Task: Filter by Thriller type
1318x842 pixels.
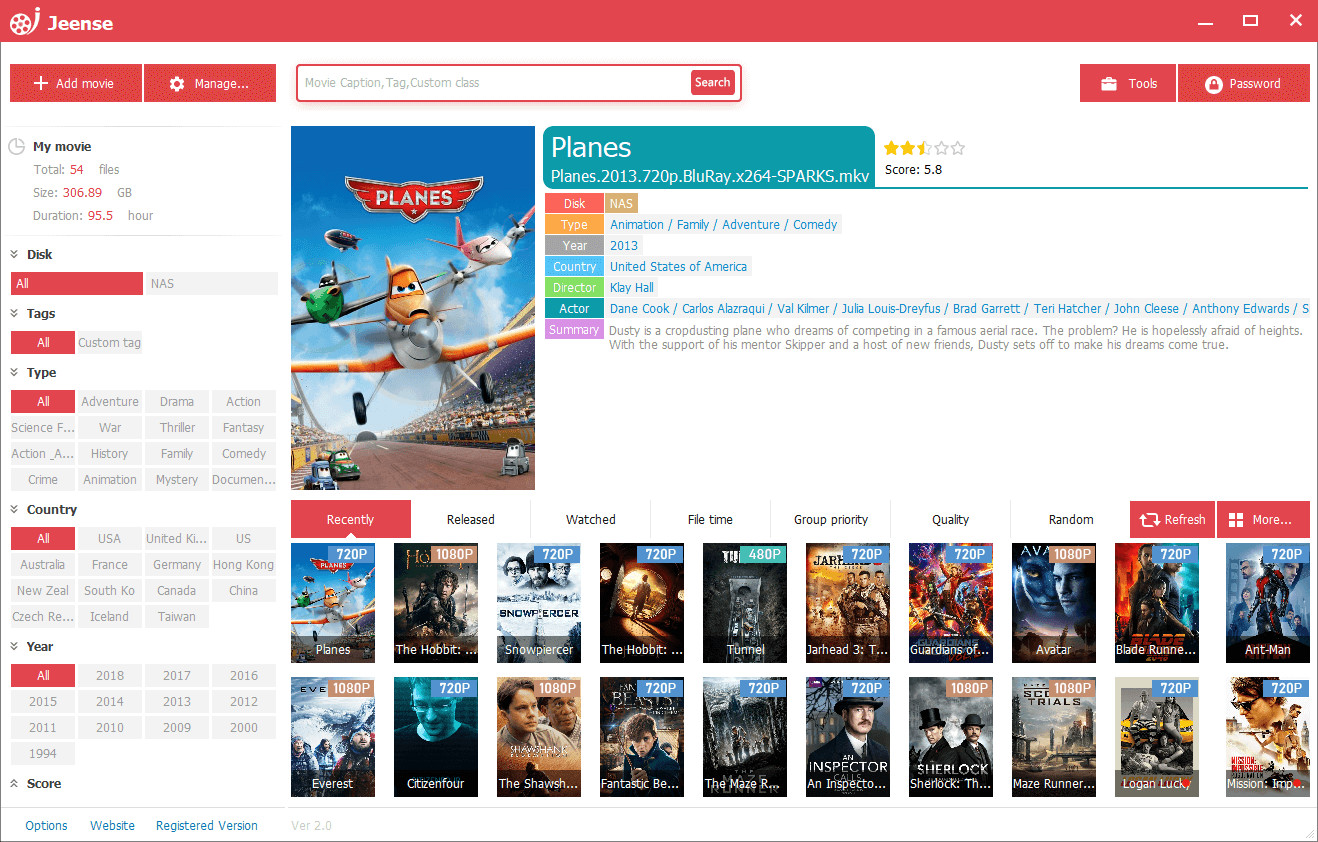Action: point(177,428)
